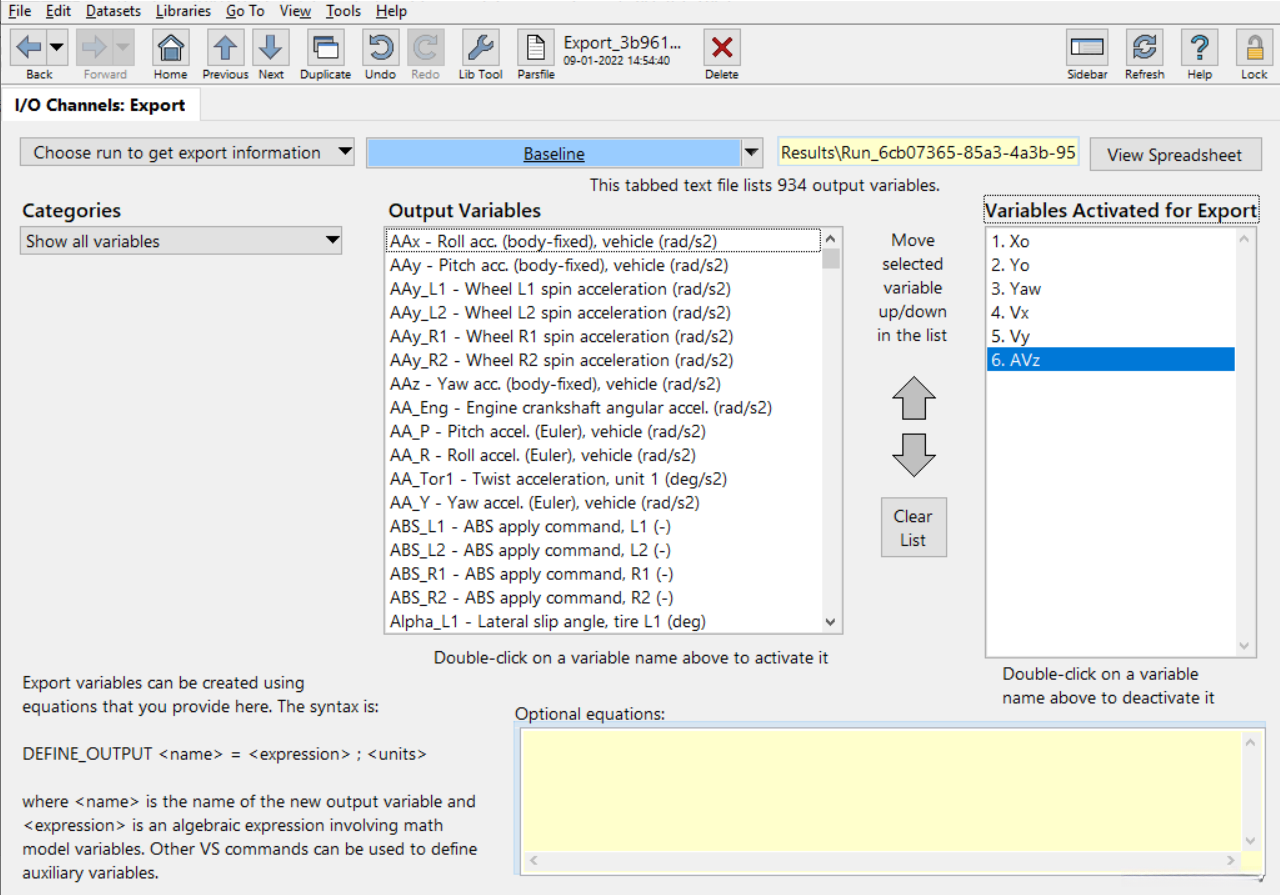The height and width of the screenshot is (895, 1280).
Task: Expand the Baseline run dropdown arrow
Action: [751, 154]
